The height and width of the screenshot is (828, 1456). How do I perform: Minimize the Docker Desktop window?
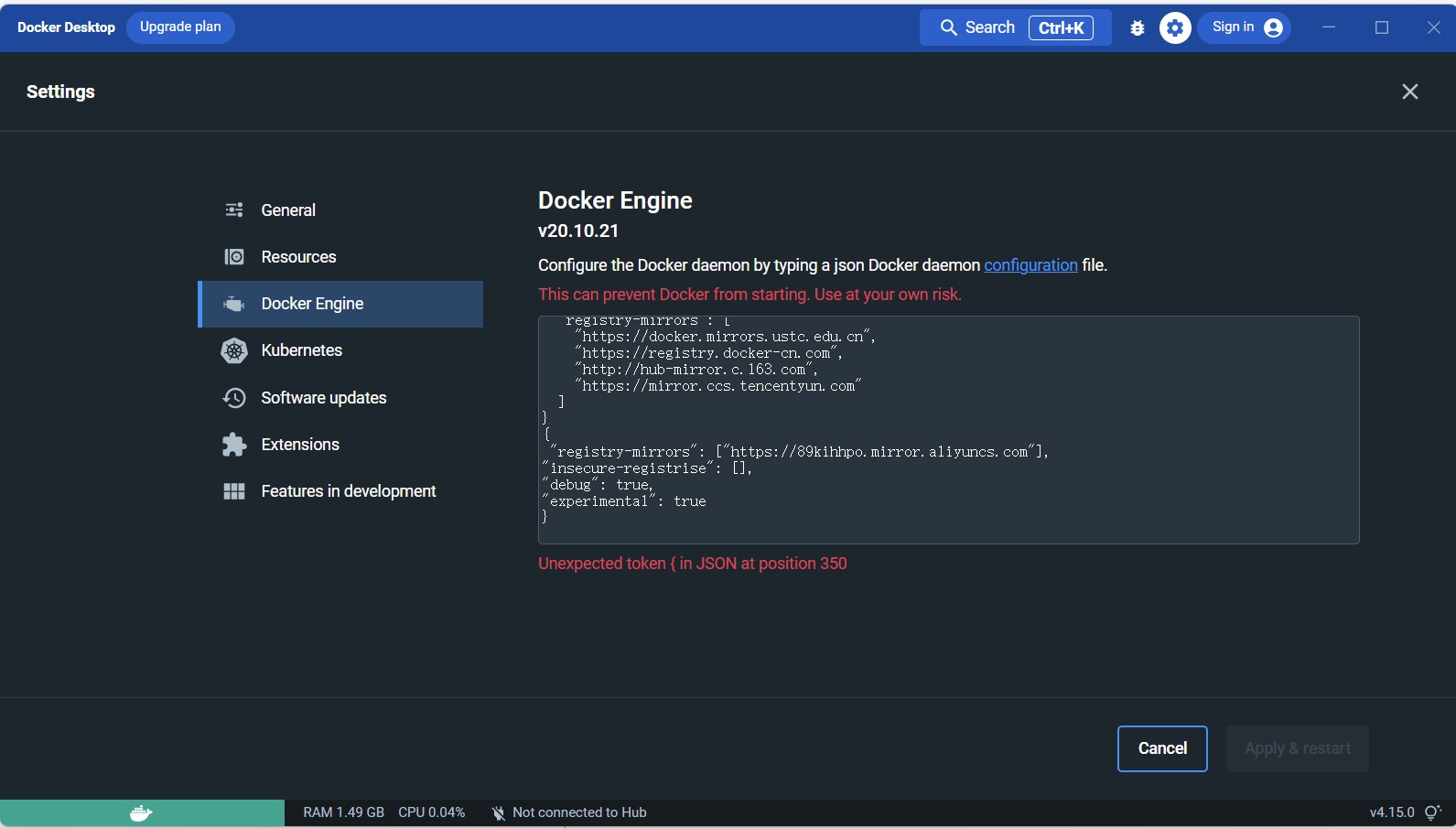click(x=1329, y=27)
